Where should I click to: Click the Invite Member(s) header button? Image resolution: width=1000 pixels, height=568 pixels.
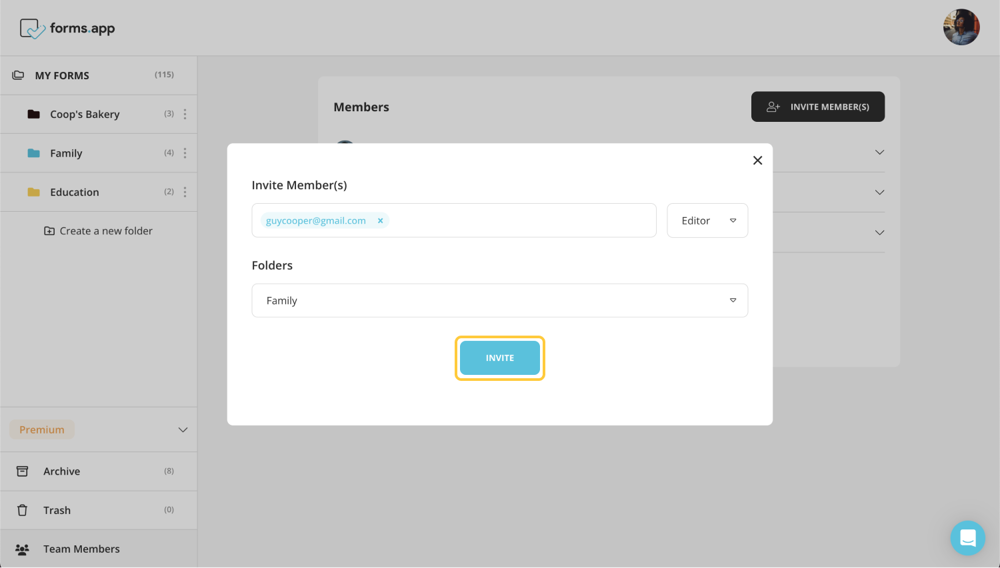point(817,107)
